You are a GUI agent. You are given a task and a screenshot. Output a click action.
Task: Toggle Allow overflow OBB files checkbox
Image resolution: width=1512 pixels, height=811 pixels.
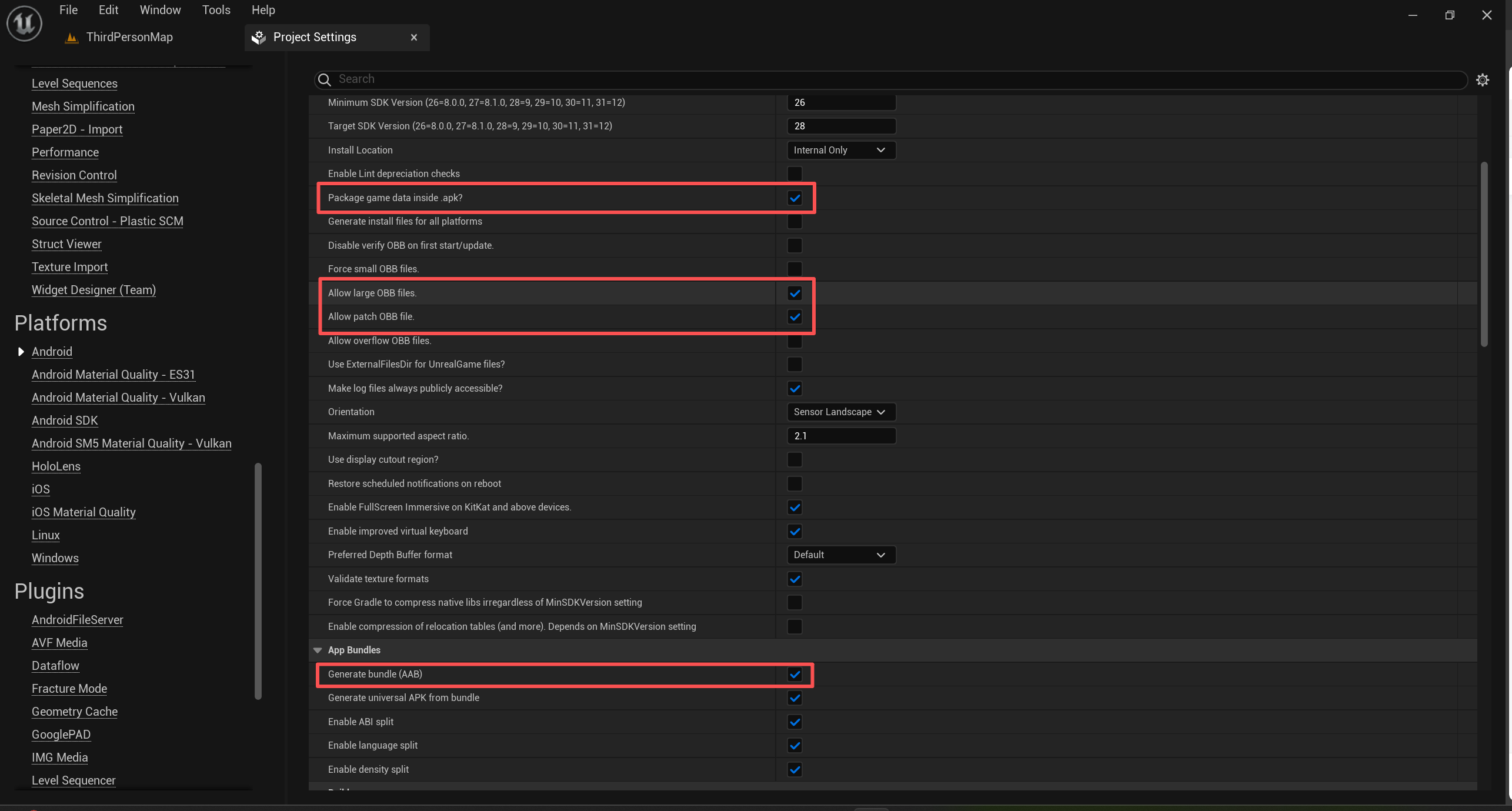point(795,341)
